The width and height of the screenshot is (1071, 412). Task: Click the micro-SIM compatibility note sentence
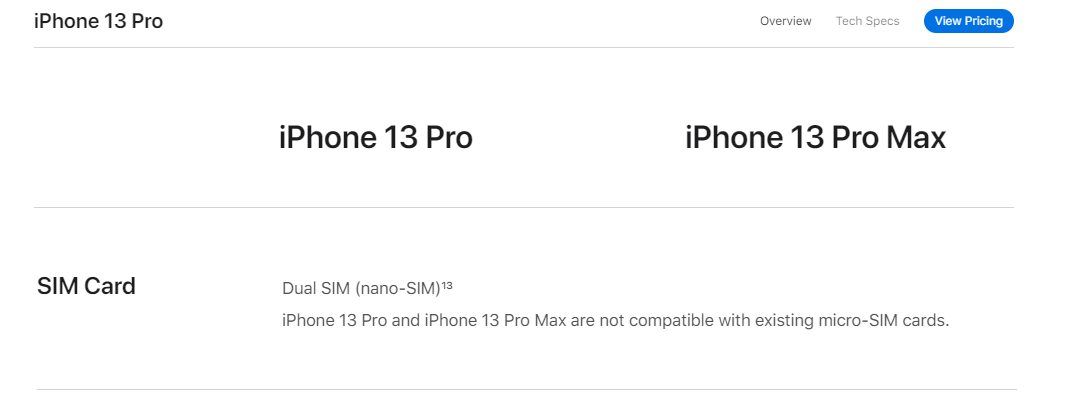click(x=615, y=320)
